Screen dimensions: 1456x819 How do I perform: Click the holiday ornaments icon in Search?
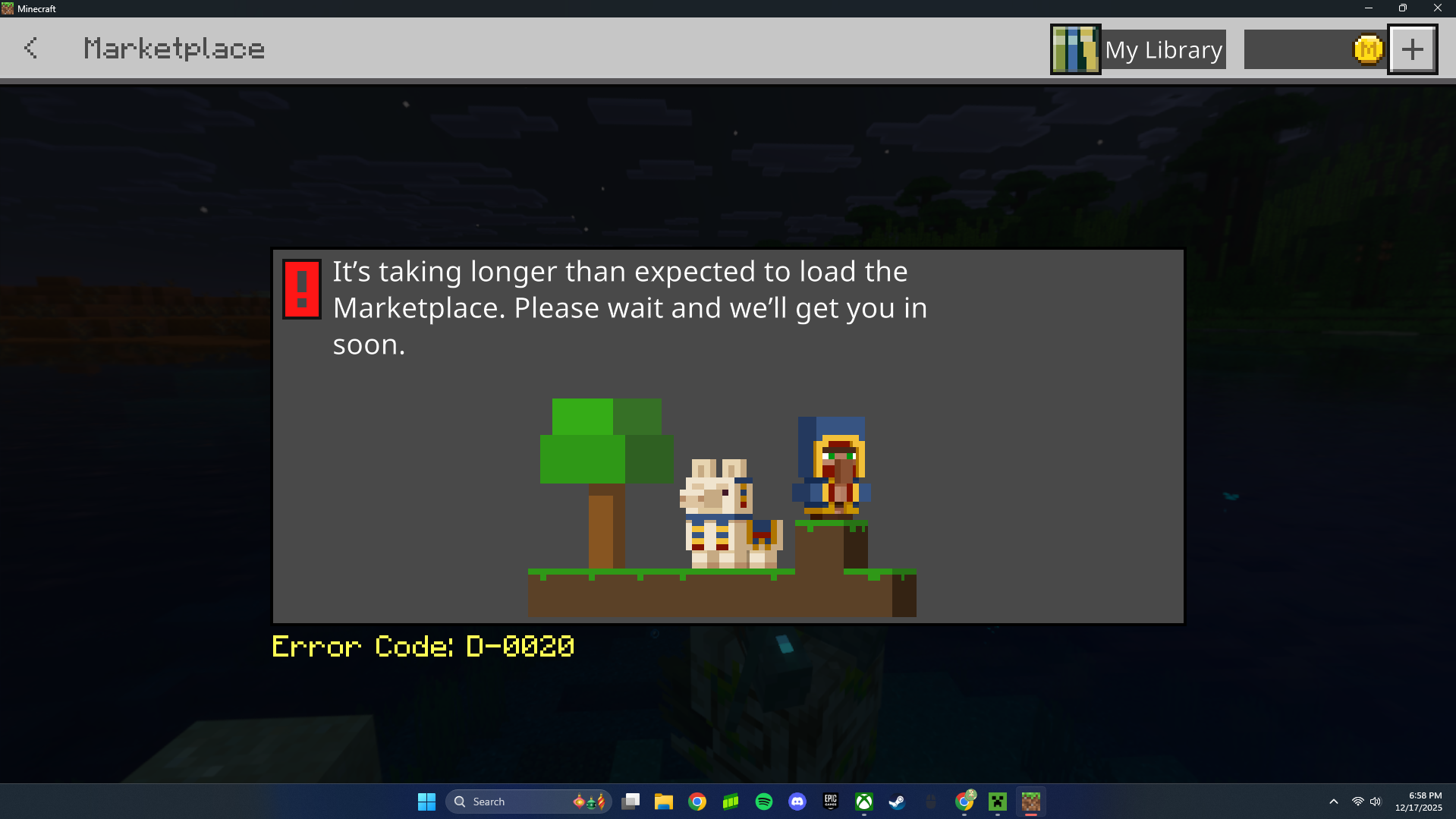tap(590, 802)
